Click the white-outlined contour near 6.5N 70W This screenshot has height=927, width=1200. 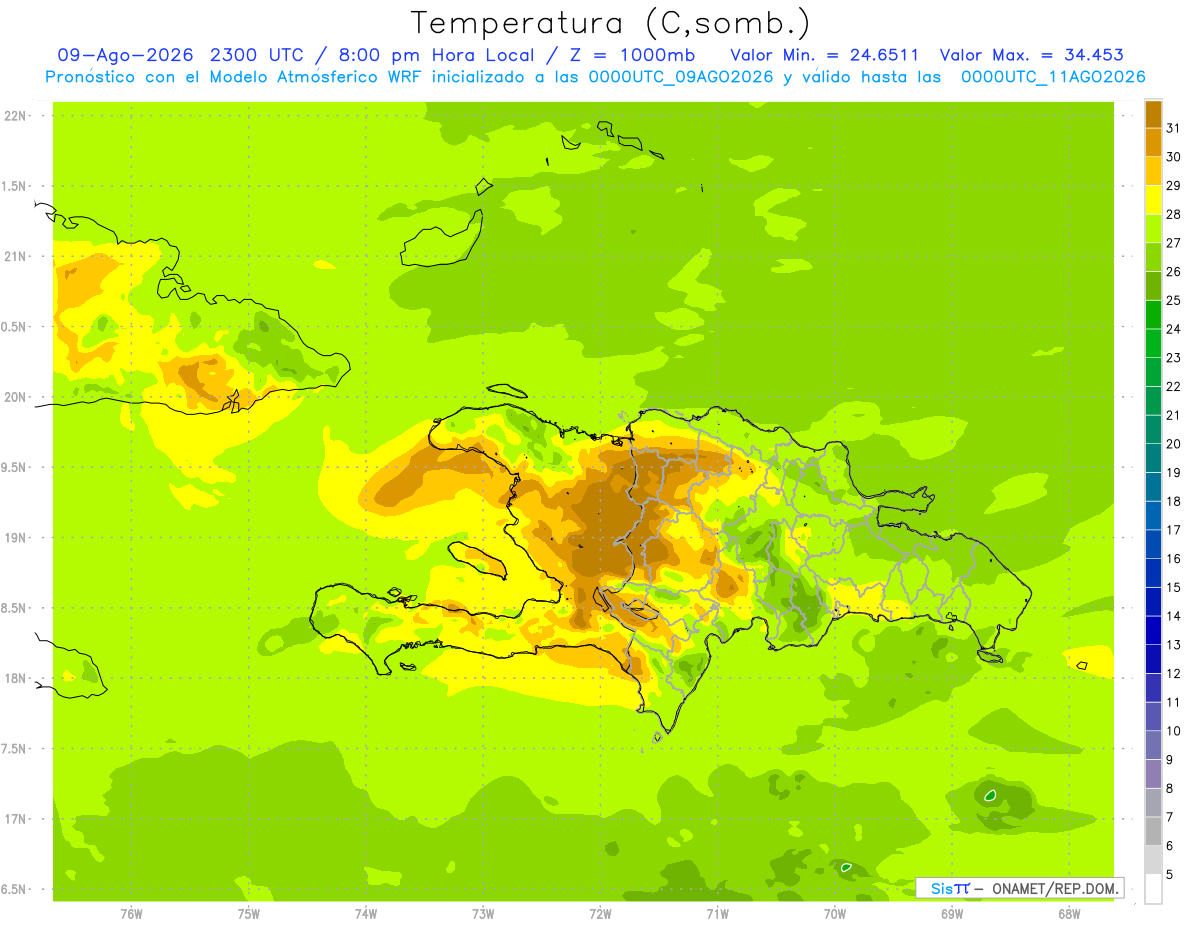pyautogui.click(x=846, y=867)
